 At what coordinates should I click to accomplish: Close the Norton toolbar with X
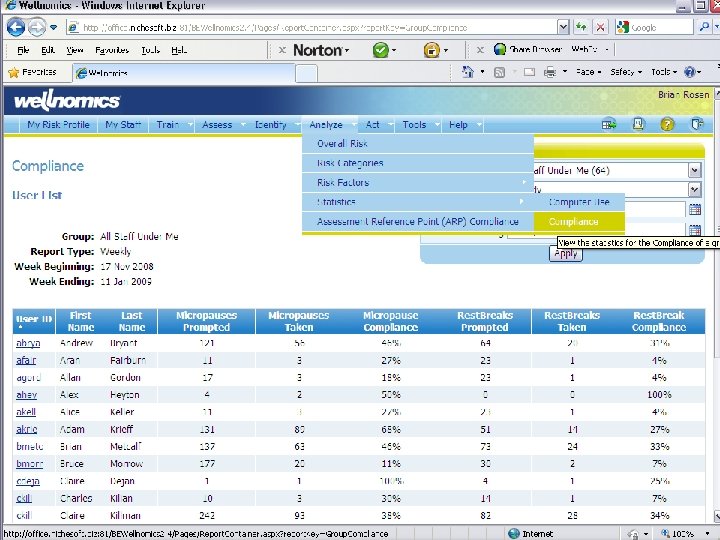282,50
